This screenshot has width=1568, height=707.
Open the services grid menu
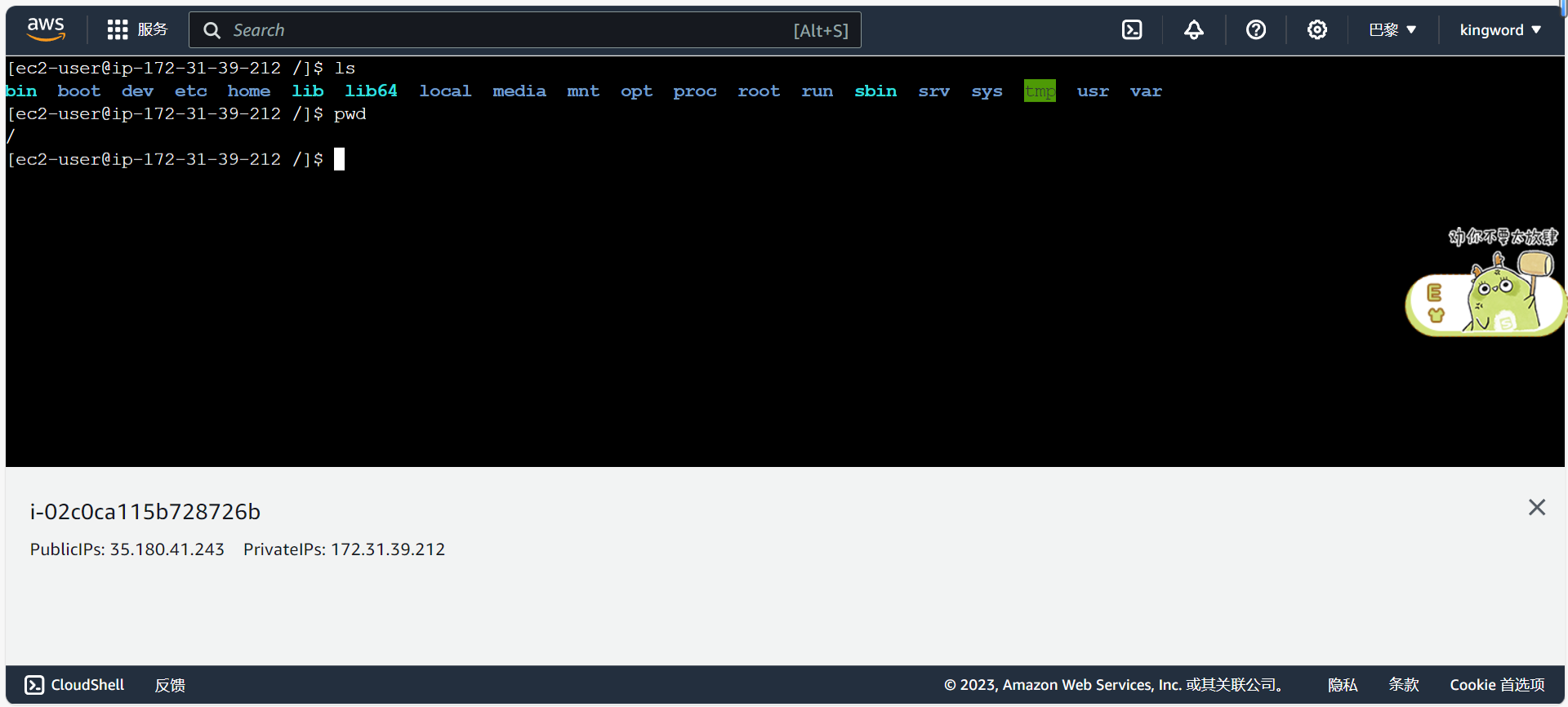point(118,30)
